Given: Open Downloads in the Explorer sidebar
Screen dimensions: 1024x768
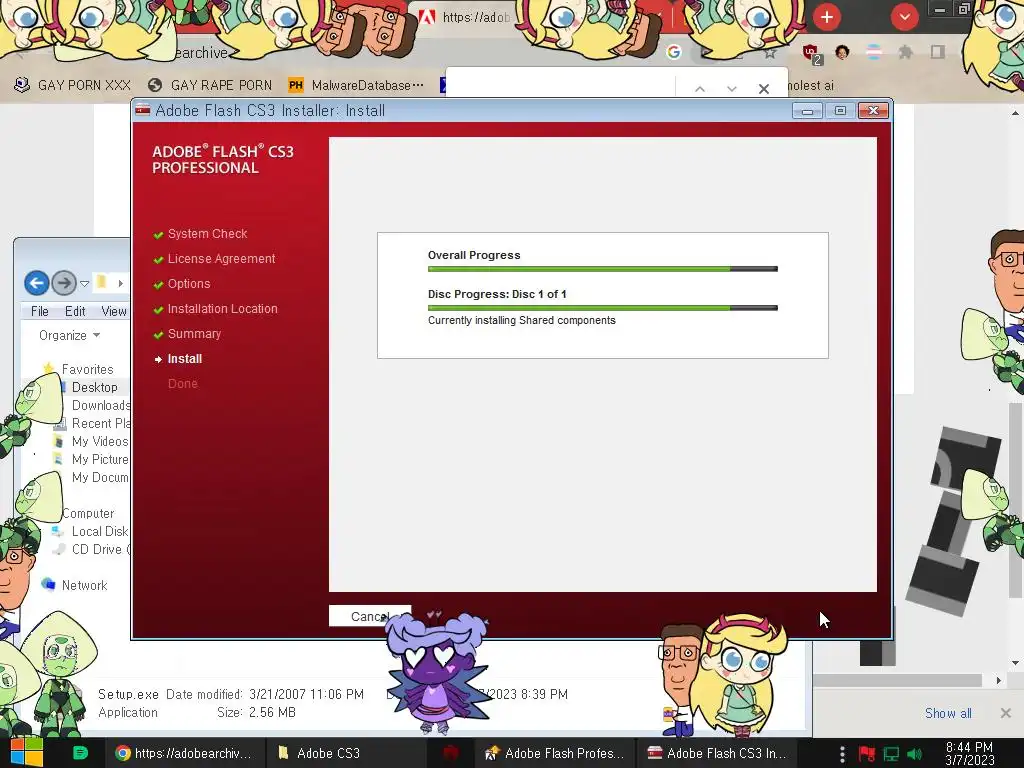Looking at the screenshot, I should click(x=101, y=405).
